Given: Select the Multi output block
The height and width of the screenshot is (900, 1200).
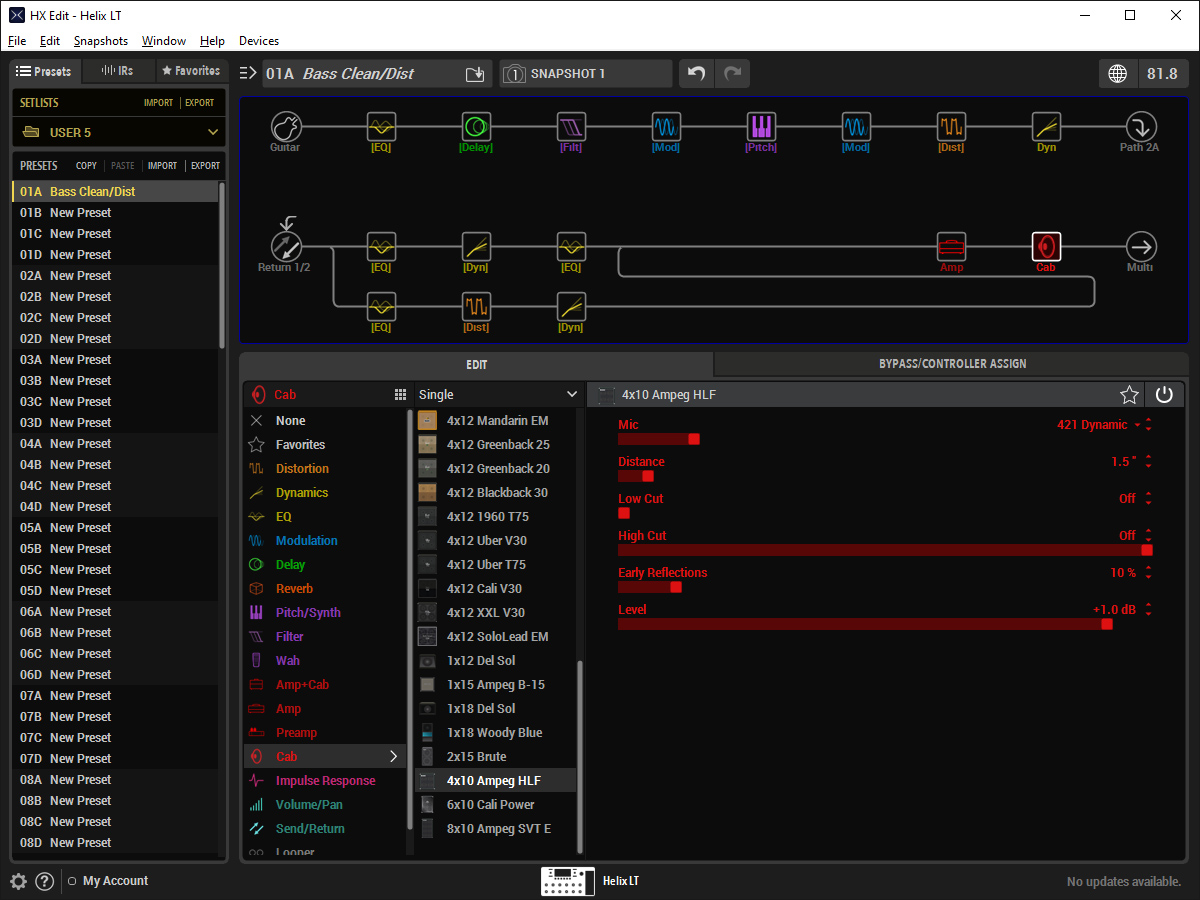Looking at the screenshot, I should pyautogui.click(x=1141, y=247).
